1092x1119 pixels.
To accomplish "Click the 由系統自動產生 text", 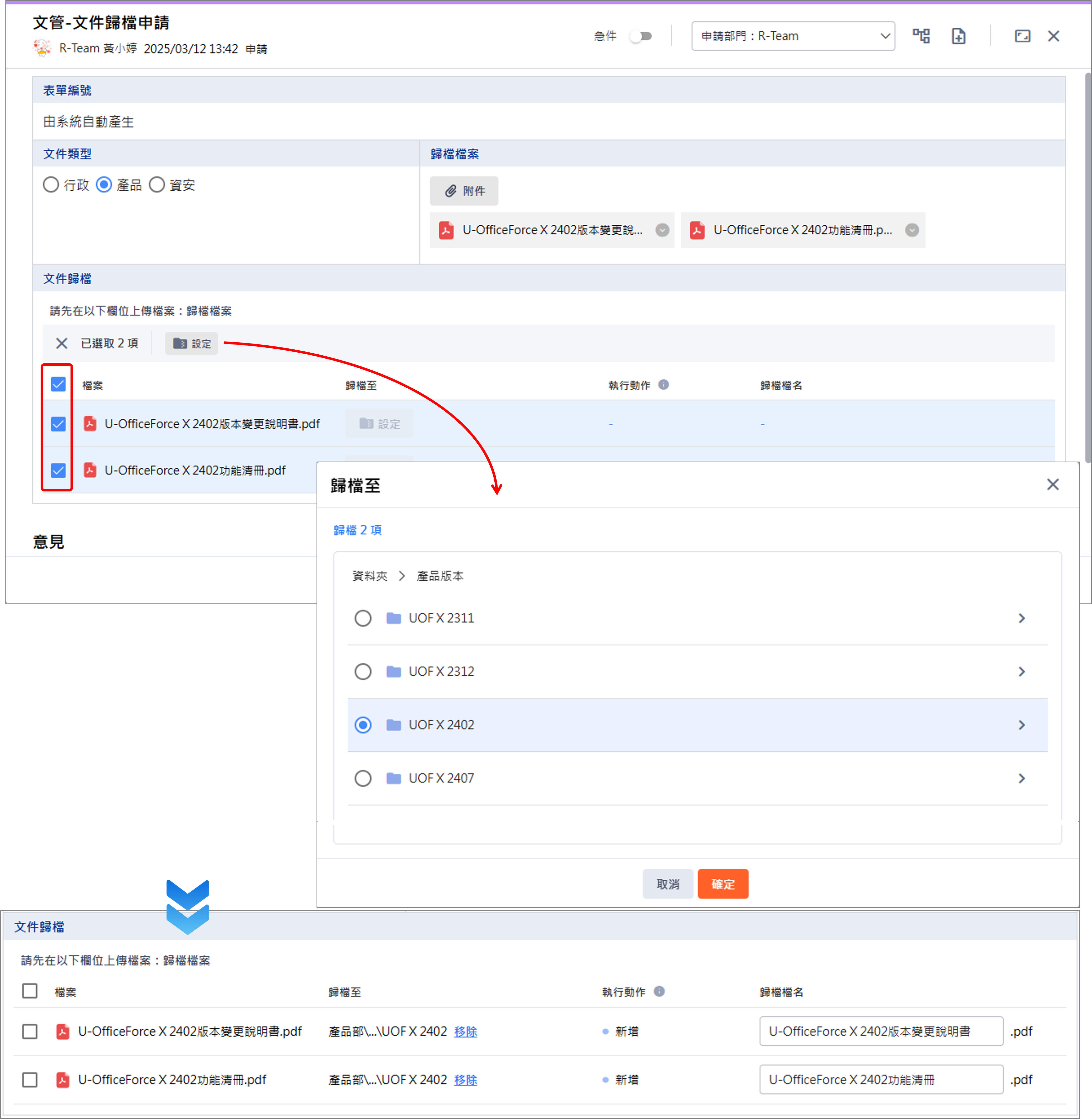I will [88, 122].
